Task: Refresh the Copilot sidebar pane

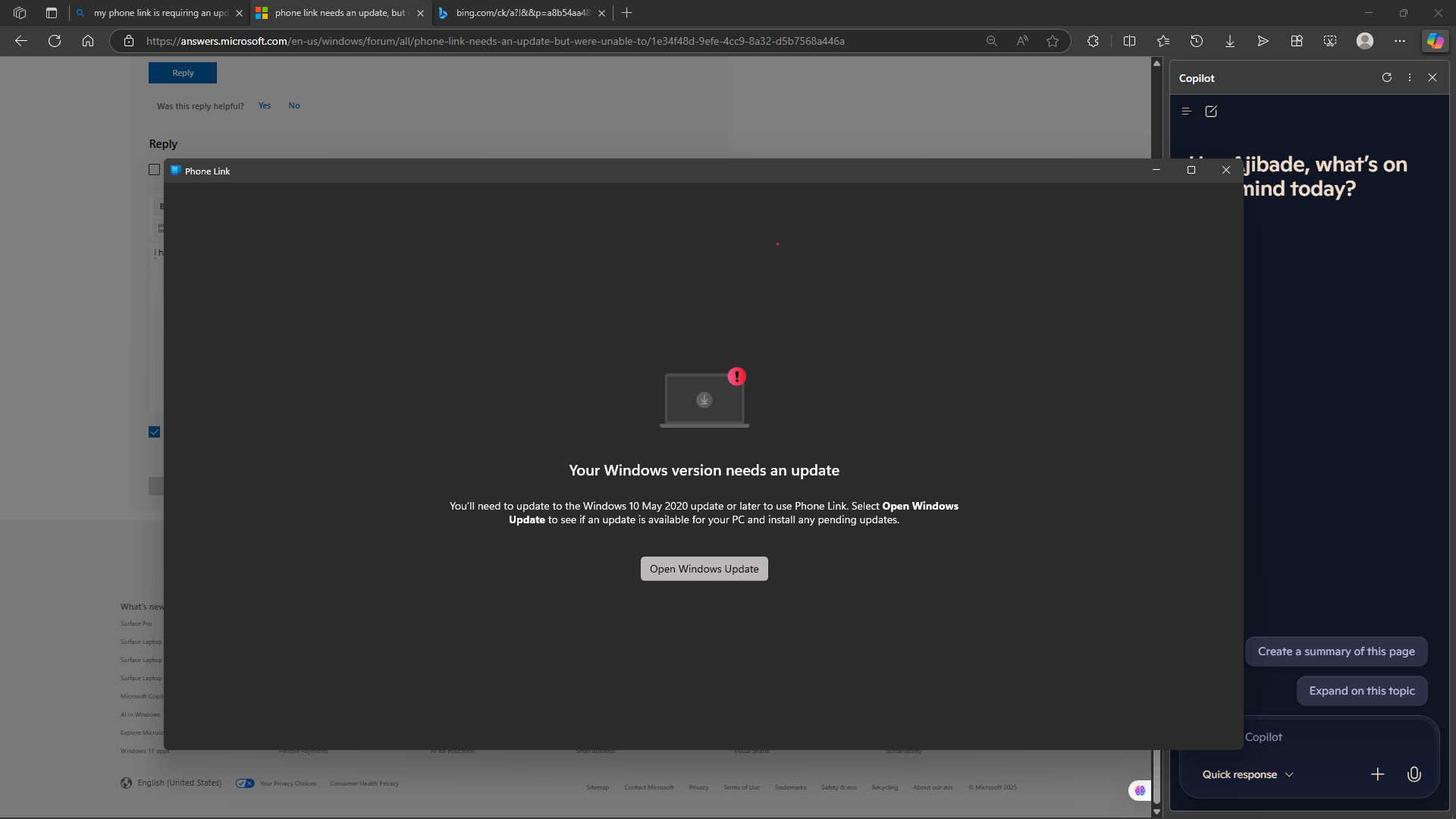Action: click(x=1387, y=77)
